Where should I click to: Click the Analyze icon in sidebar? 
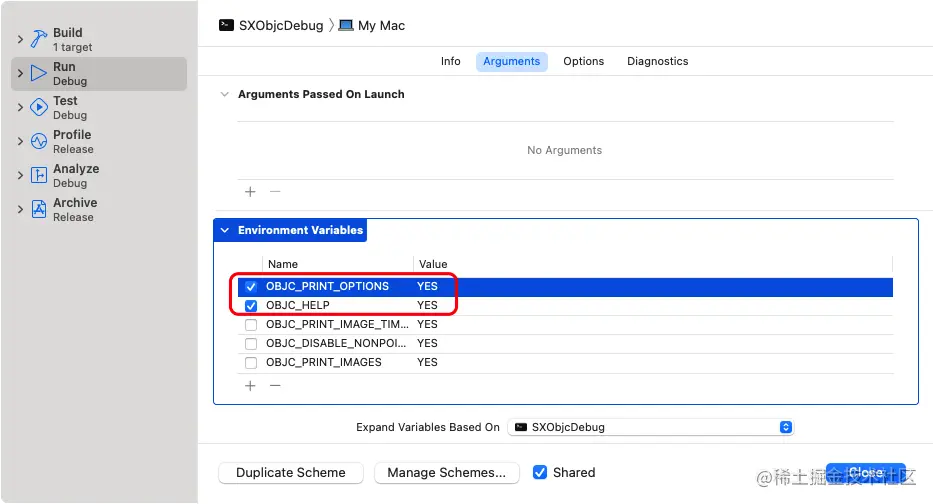[x=39, y=175]
